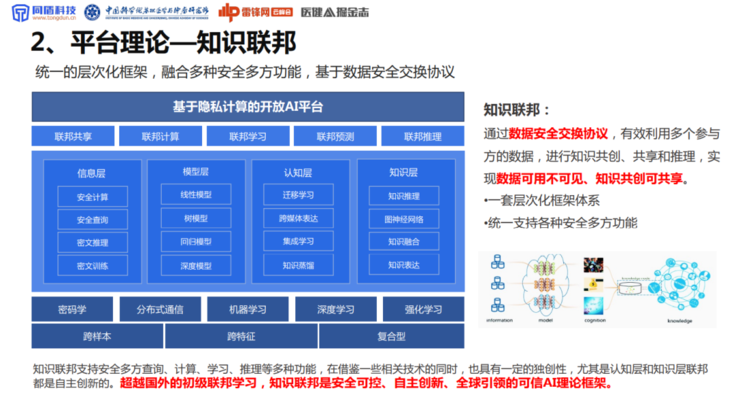Click the 知识推理 box

coord(404,195)
